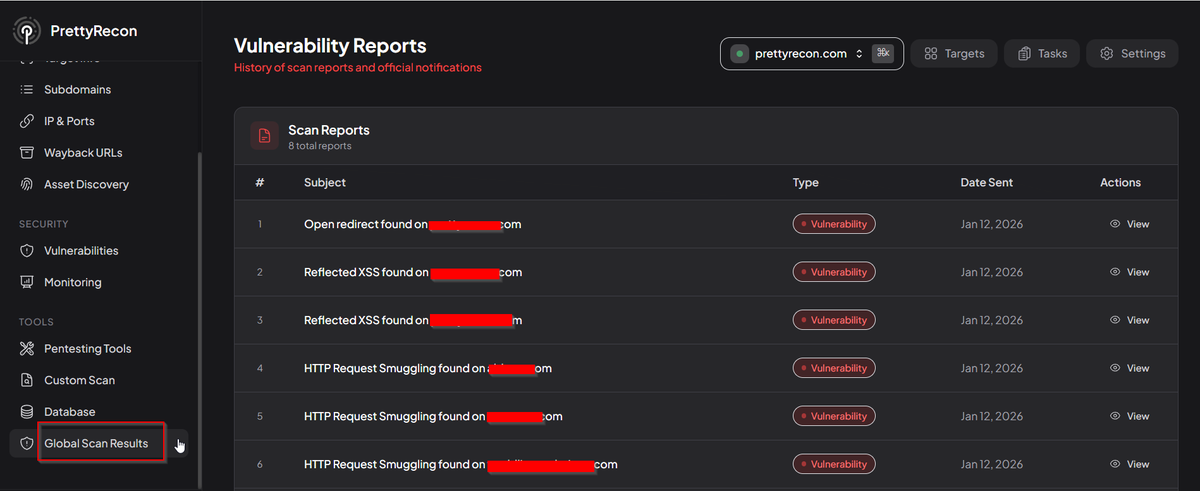The image size is (1200, 491).
Task: Click the Wayback URLs archive icon
Action: (x=27, y=153)
